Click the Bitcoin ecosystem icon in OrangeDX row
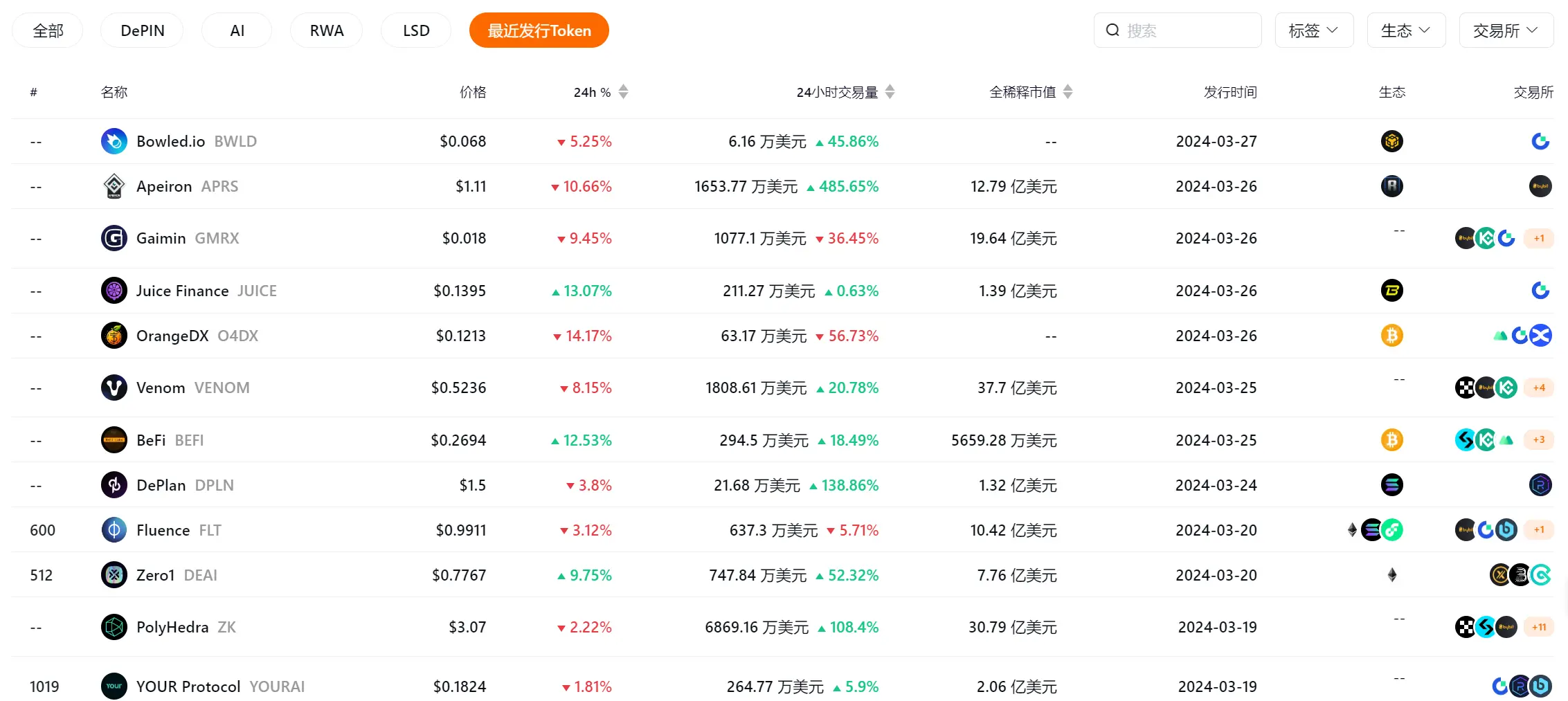 (1391, 336)
